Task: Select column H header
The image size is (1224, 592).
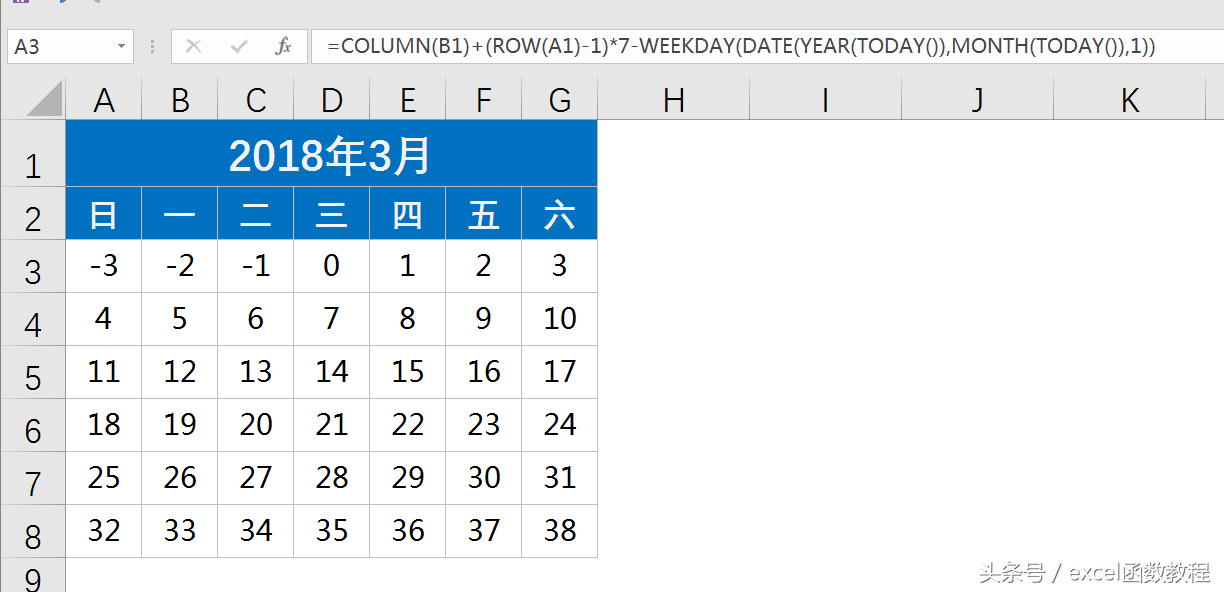Action: point(674,99)
